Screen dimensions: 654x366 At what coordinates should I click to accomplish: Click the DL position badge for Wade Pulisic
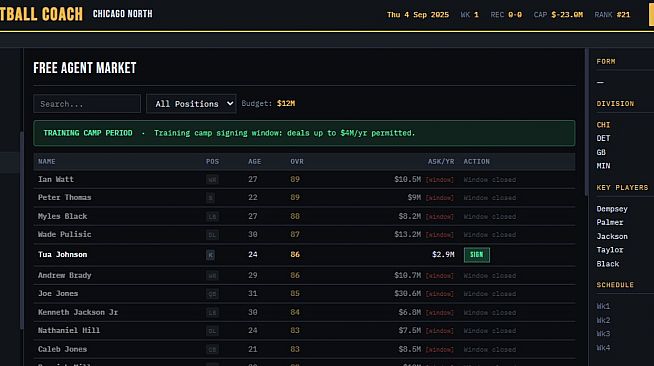tap(212, 235)
